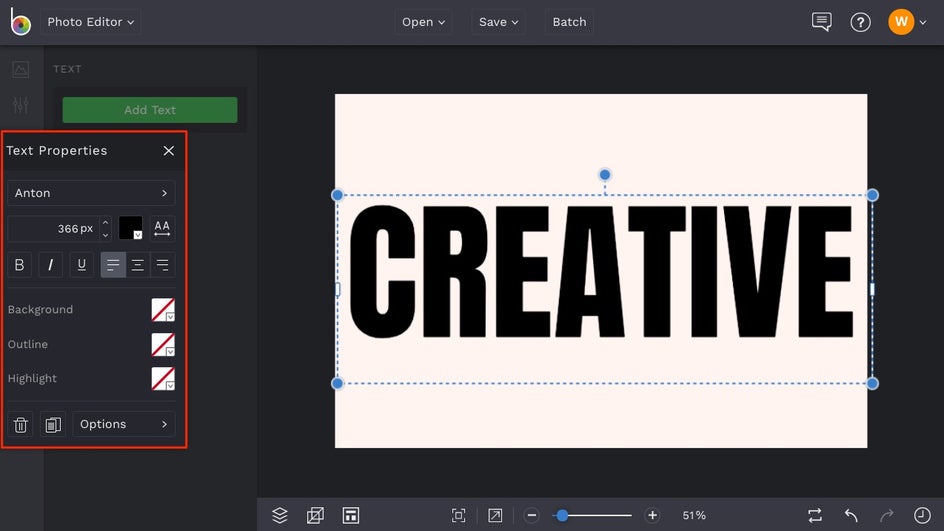Click the top-left text box corner handle

tap(337, 195)
